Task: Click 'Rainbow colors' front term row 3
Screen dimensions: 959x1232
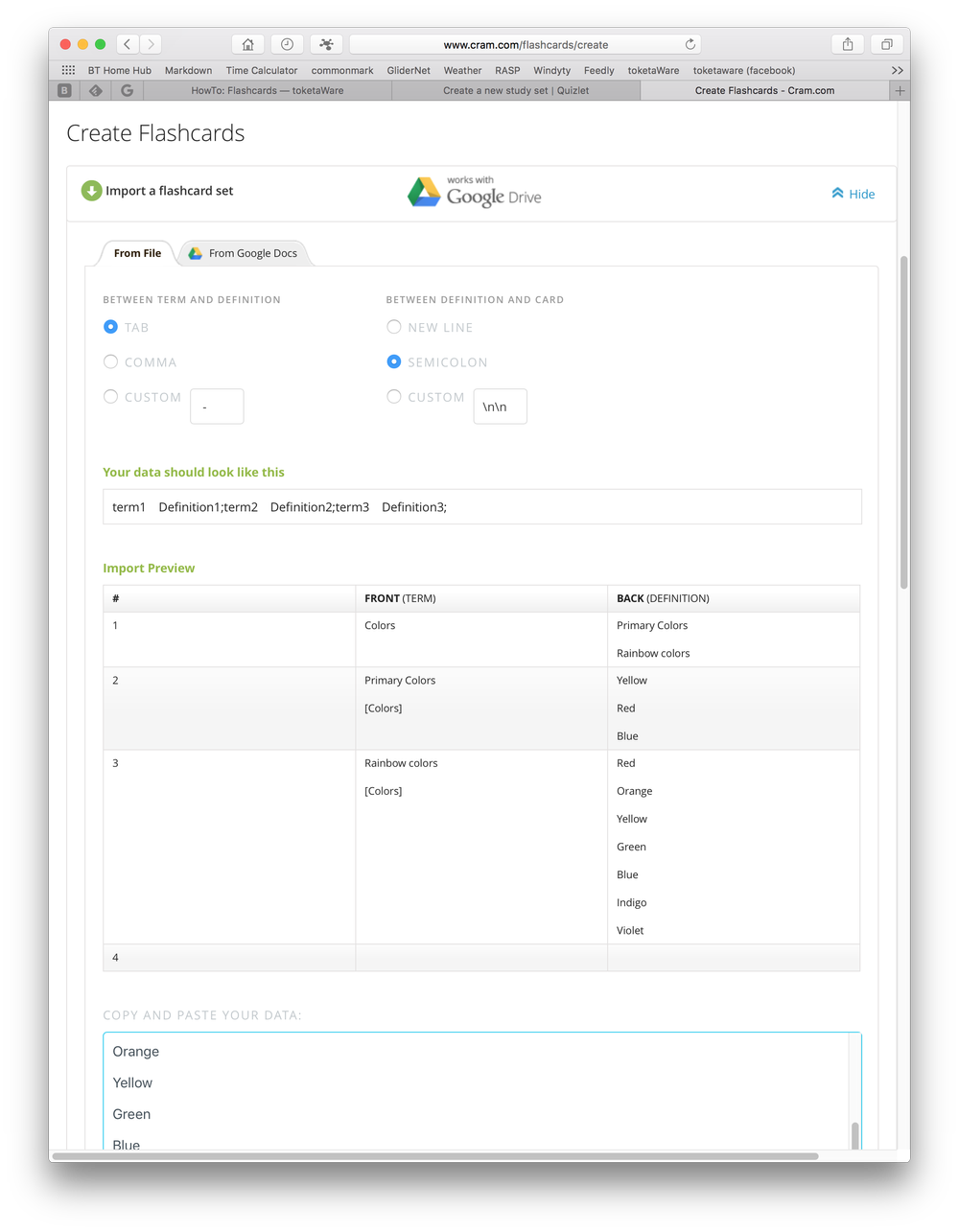Action: (x=401, y=763)
